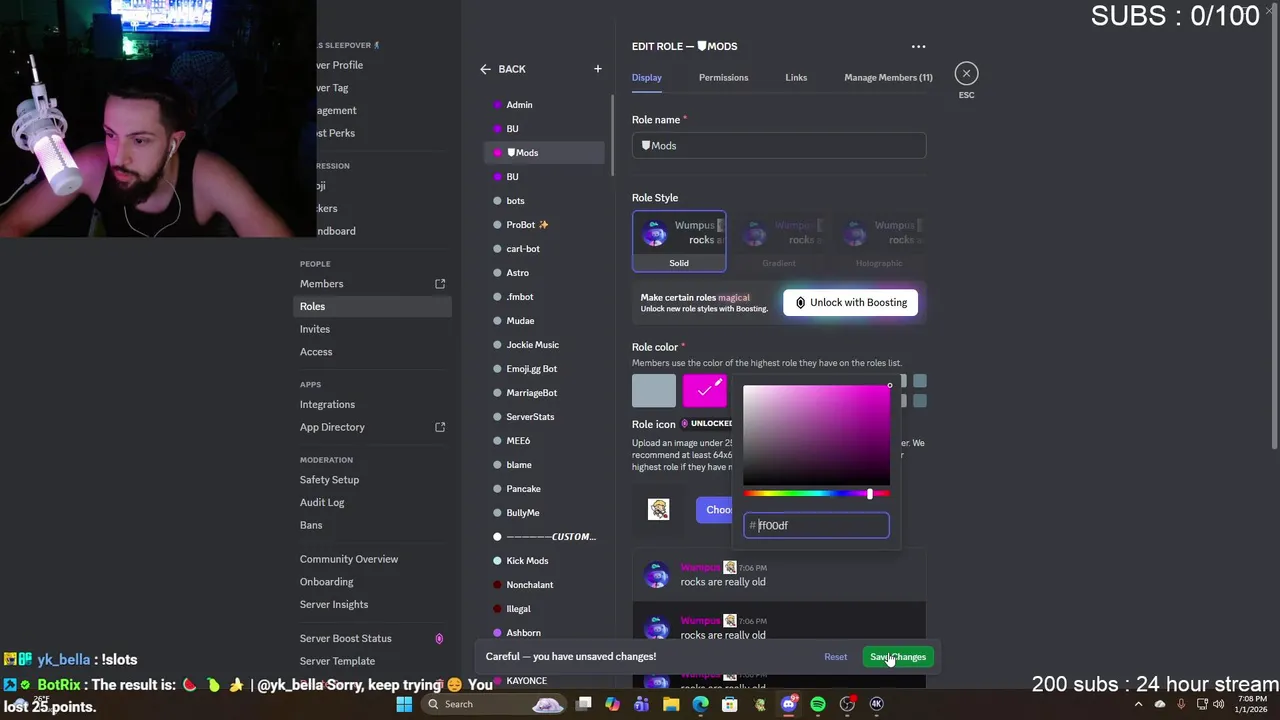The width and height of the screenshot is (1280, 720).
Task: Select the Mods role in list
Action: click(x=545, y=153)
